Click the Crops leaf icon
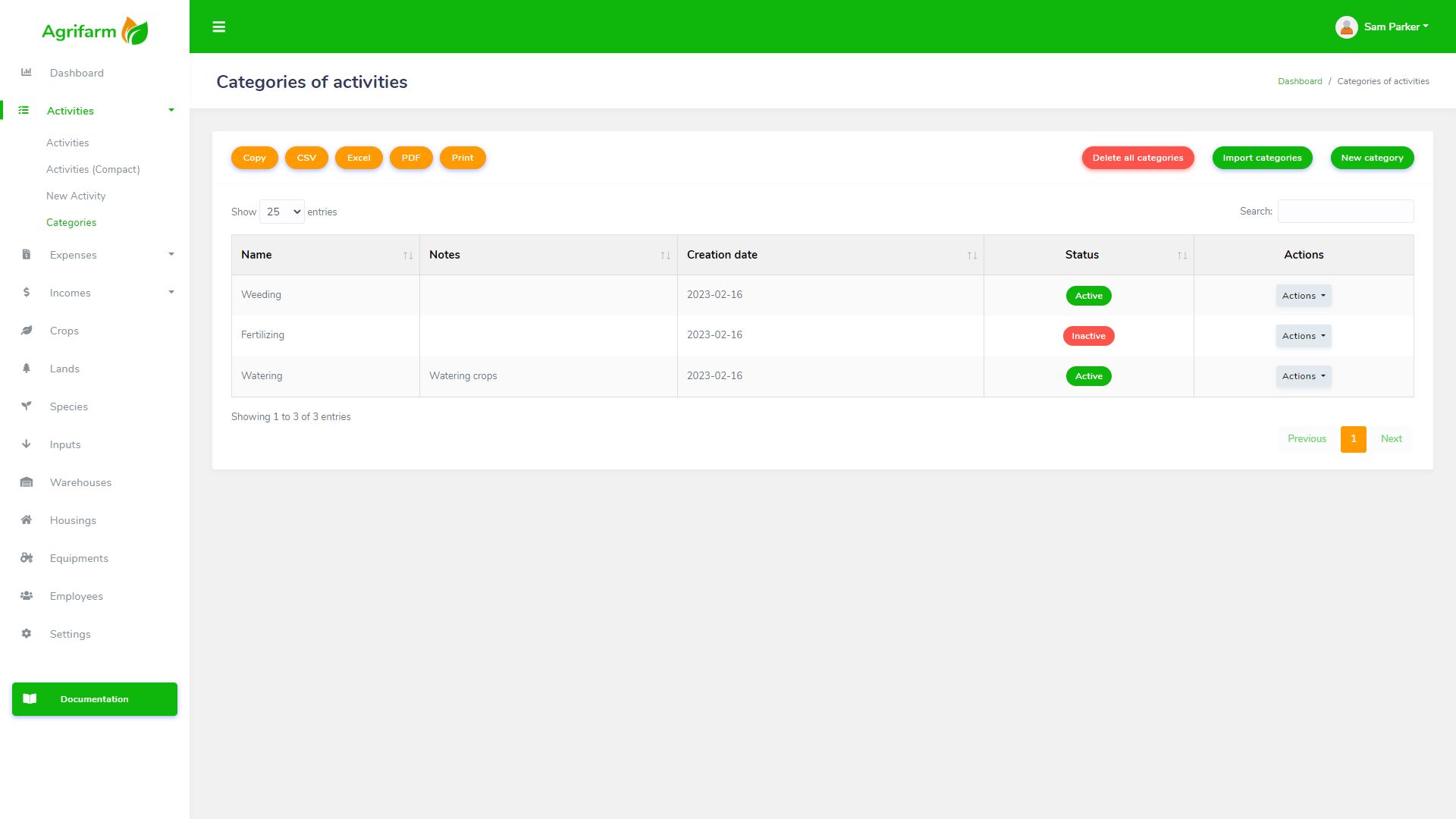This screenshot has width=1456, height=819. (x=27, y=331)
